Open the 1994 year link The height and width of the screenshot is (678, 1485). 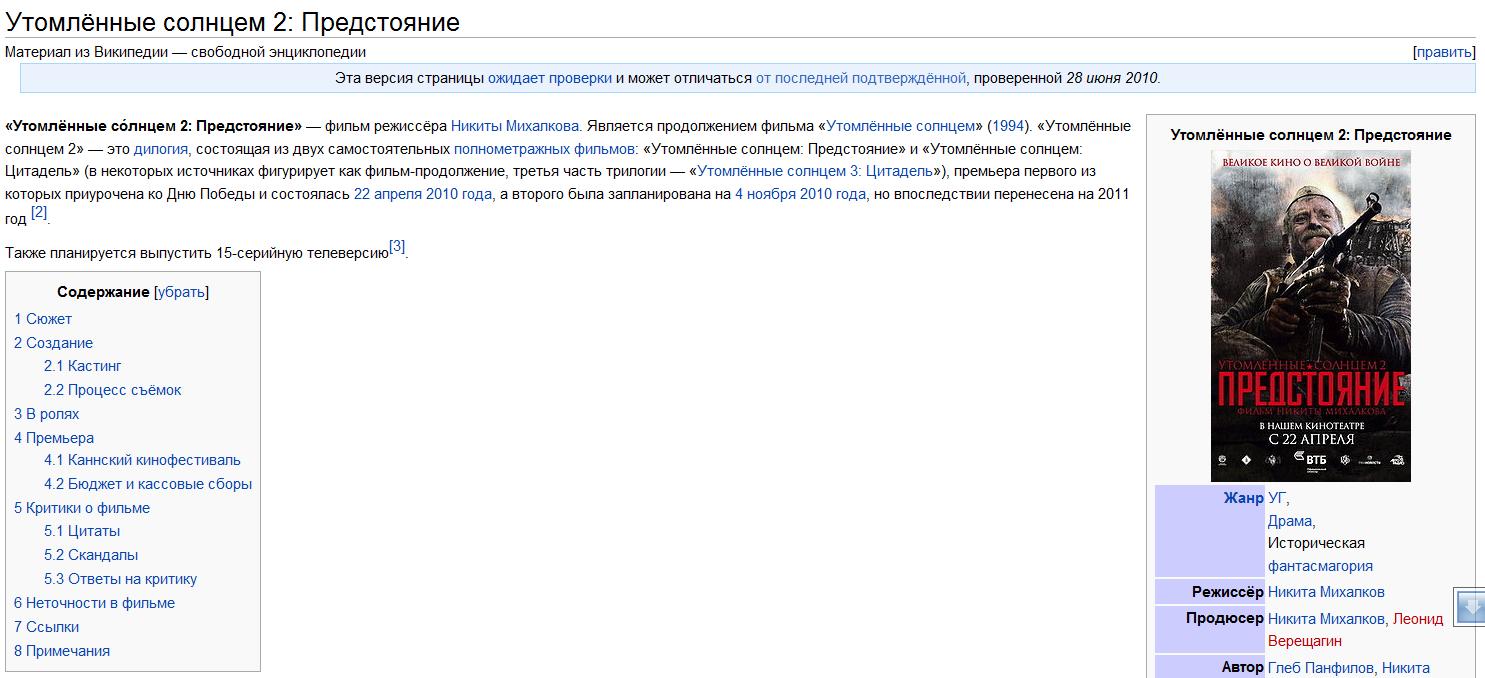(1009, 126)
